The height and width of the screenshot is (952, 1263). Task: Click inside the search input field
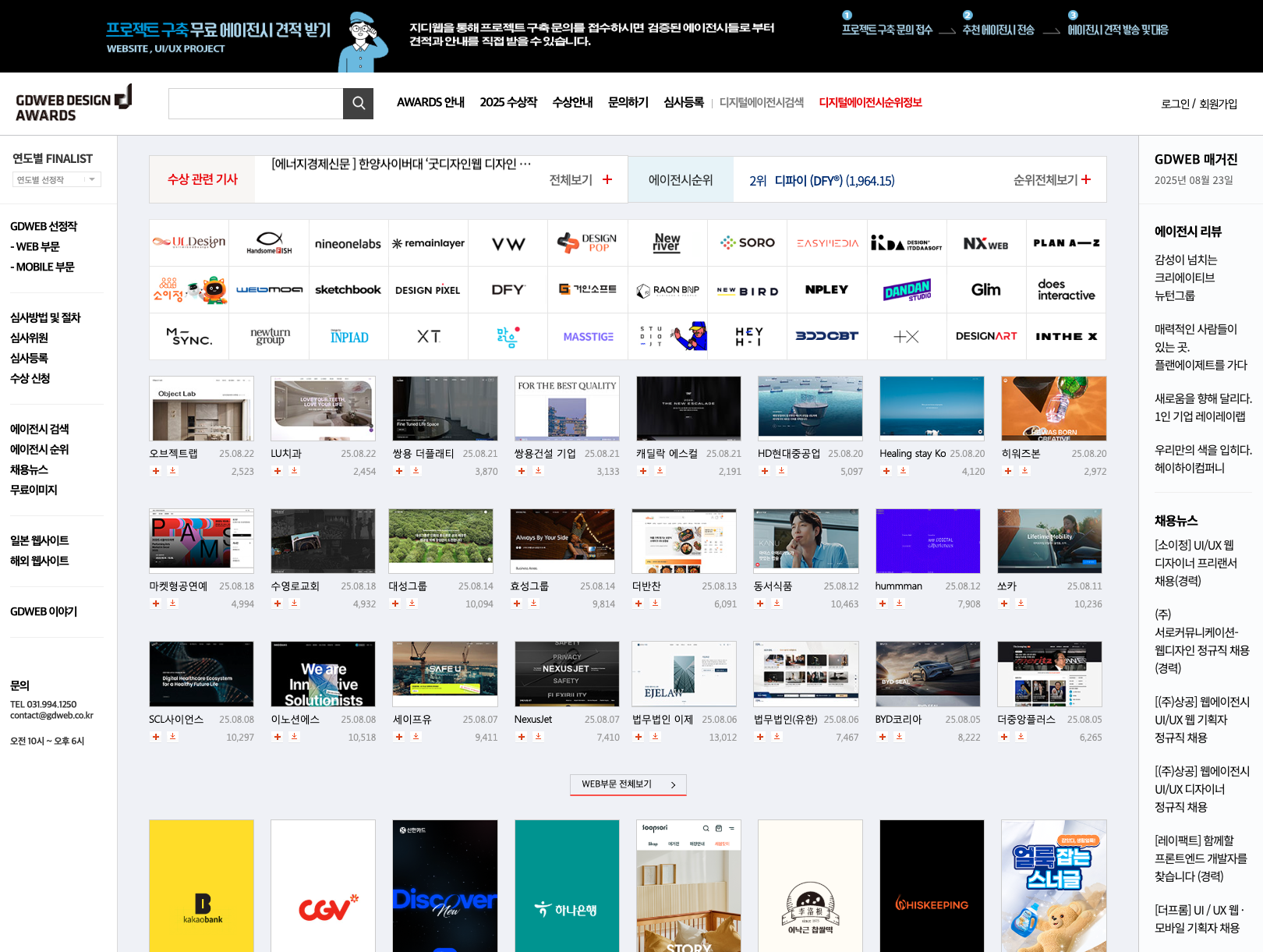256,103
